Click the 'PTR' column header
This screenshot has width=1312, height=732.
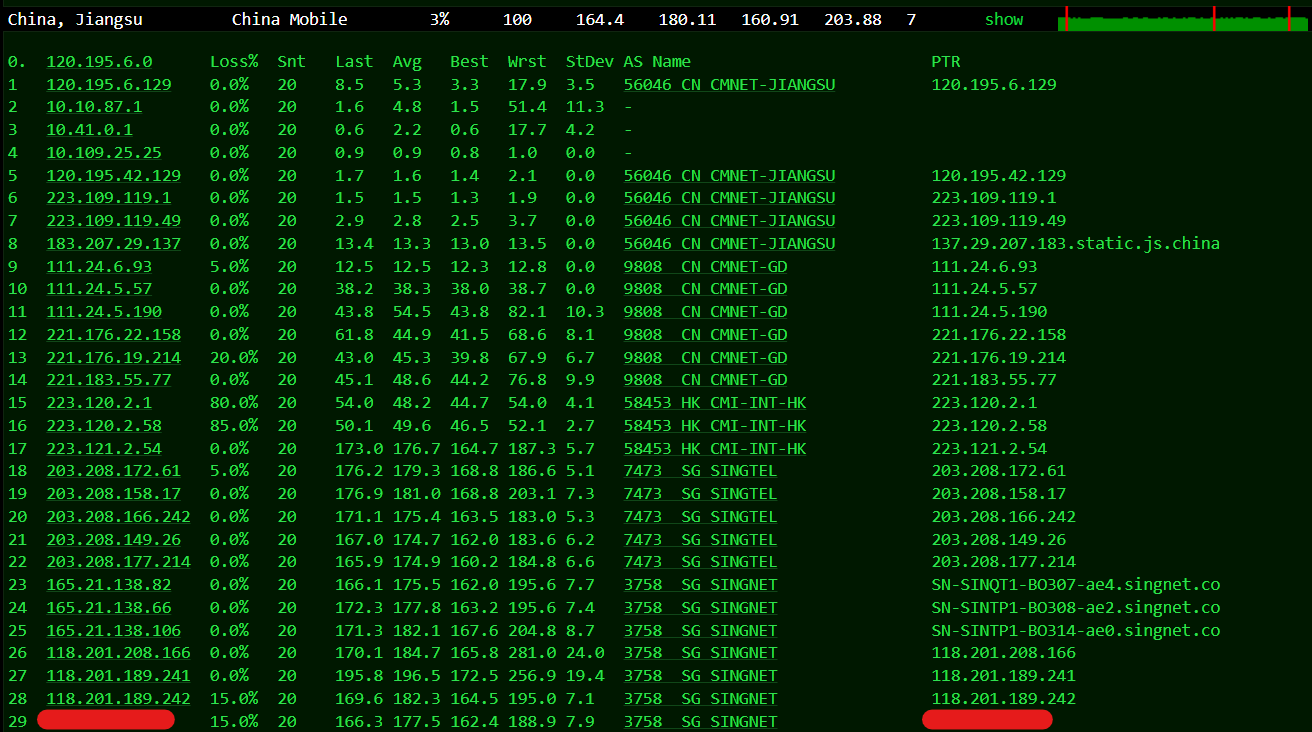946,62
